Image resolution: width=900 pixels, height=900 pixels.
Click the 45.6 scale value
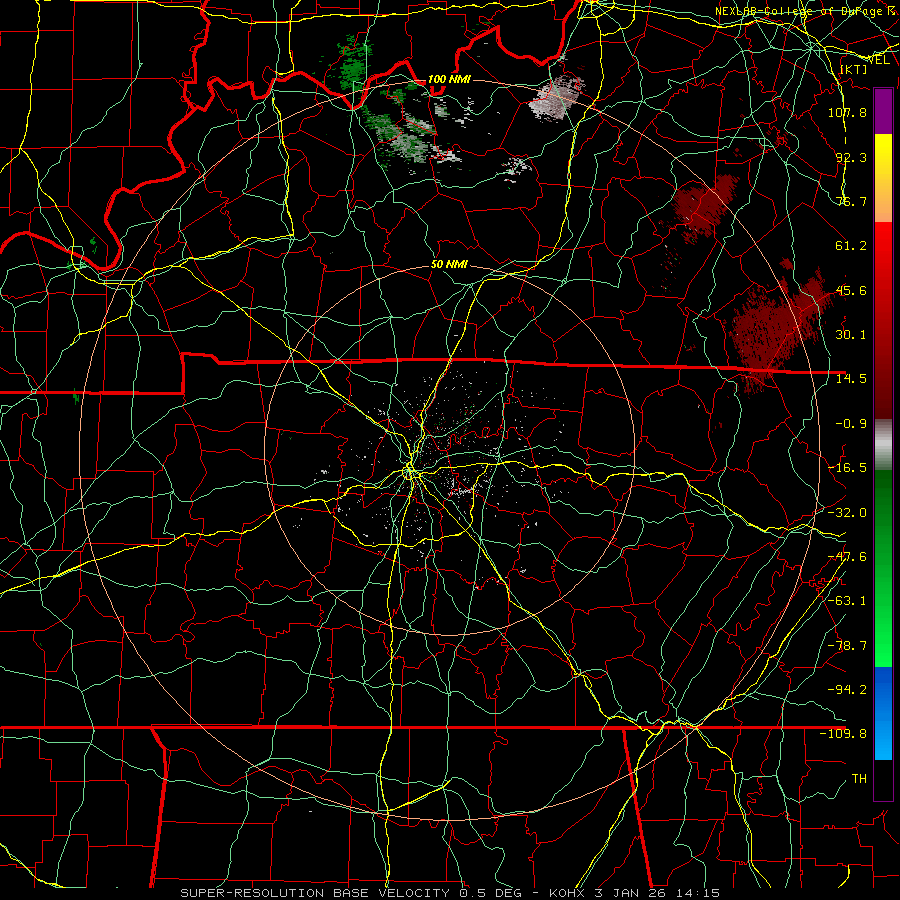[851, 290]
